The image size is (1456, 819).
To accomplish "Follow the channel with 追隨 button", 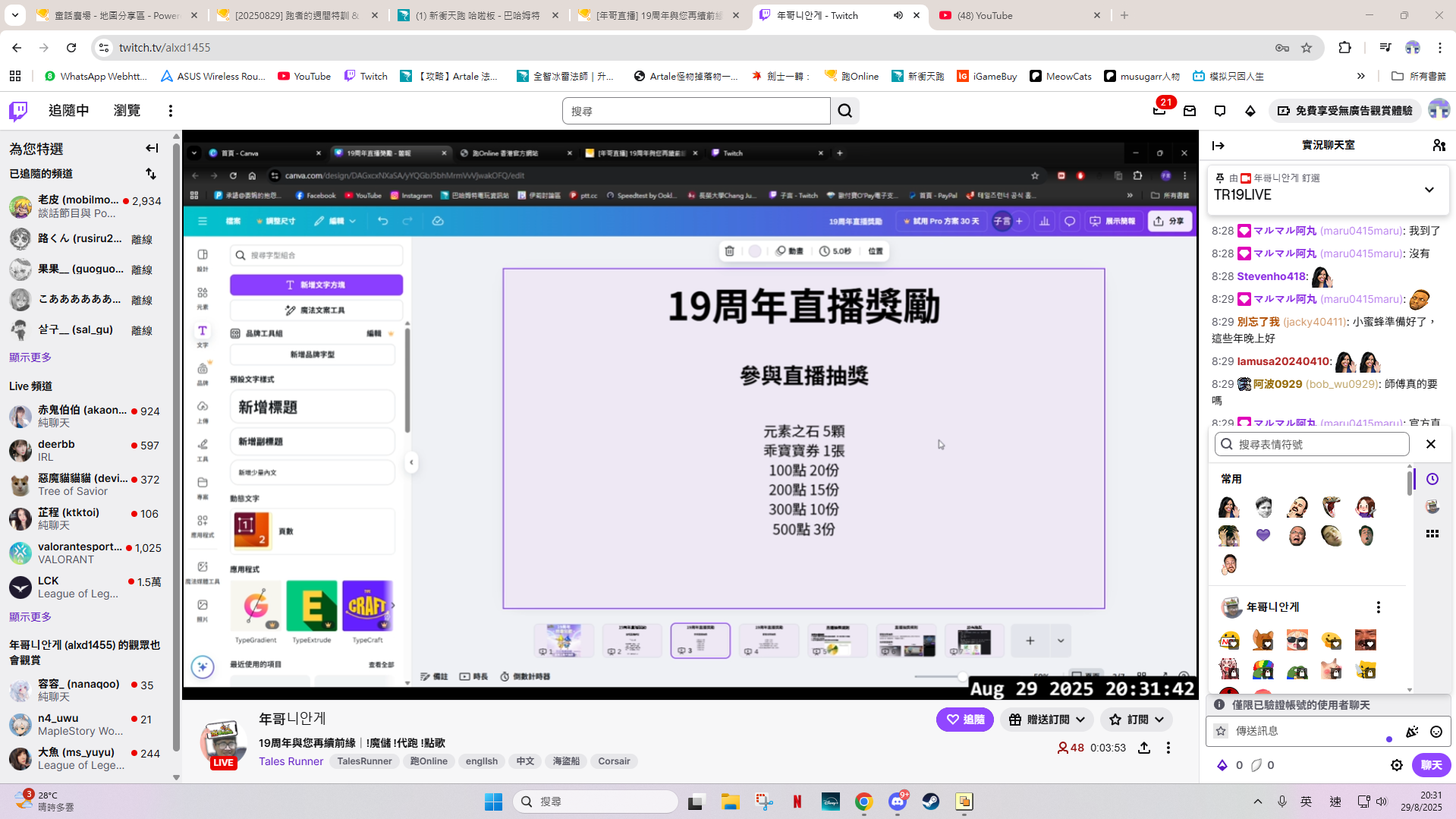I will point(964,719).
